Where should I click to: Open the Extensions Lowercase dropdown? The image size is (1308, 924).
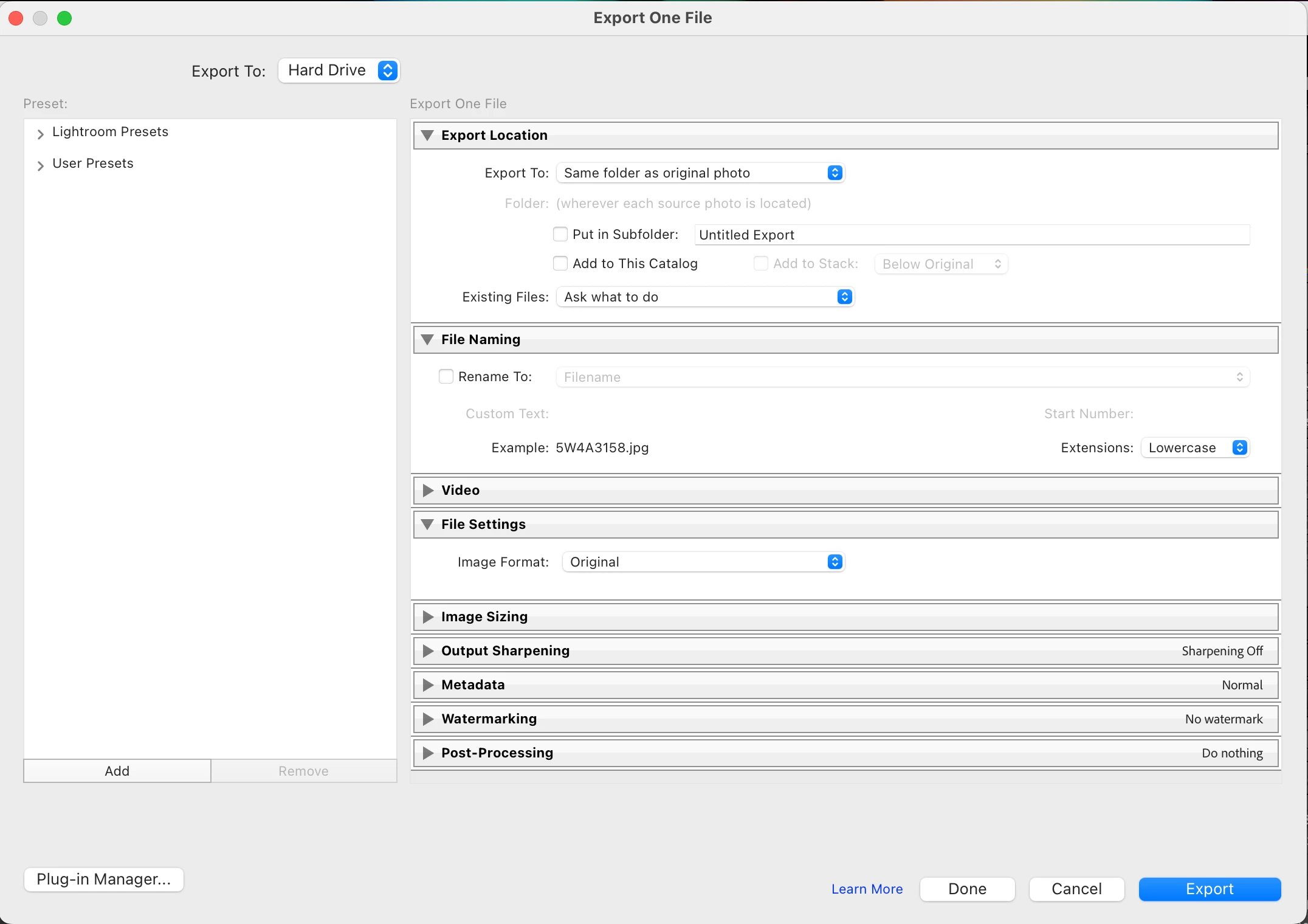[x=1195, y=448]
